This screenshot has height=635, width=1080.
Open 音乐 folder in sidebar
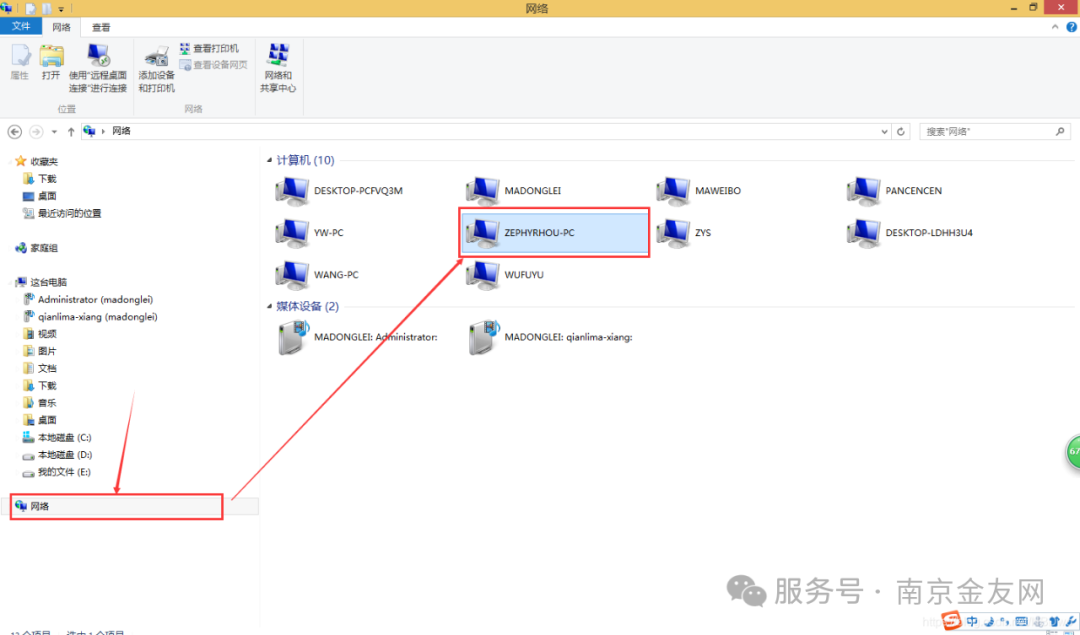[40, 403]
